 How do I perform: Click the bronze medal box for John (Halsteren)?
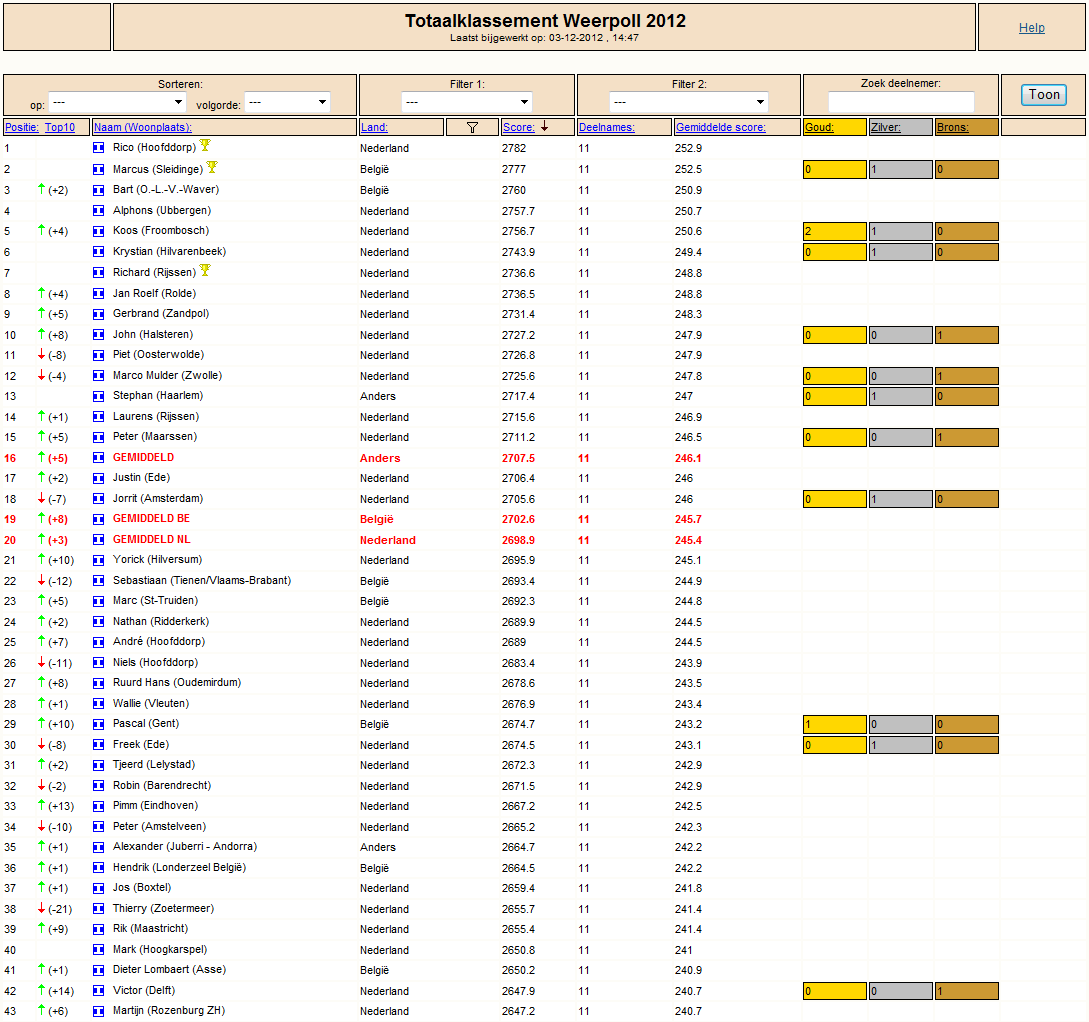pos(967,335)
